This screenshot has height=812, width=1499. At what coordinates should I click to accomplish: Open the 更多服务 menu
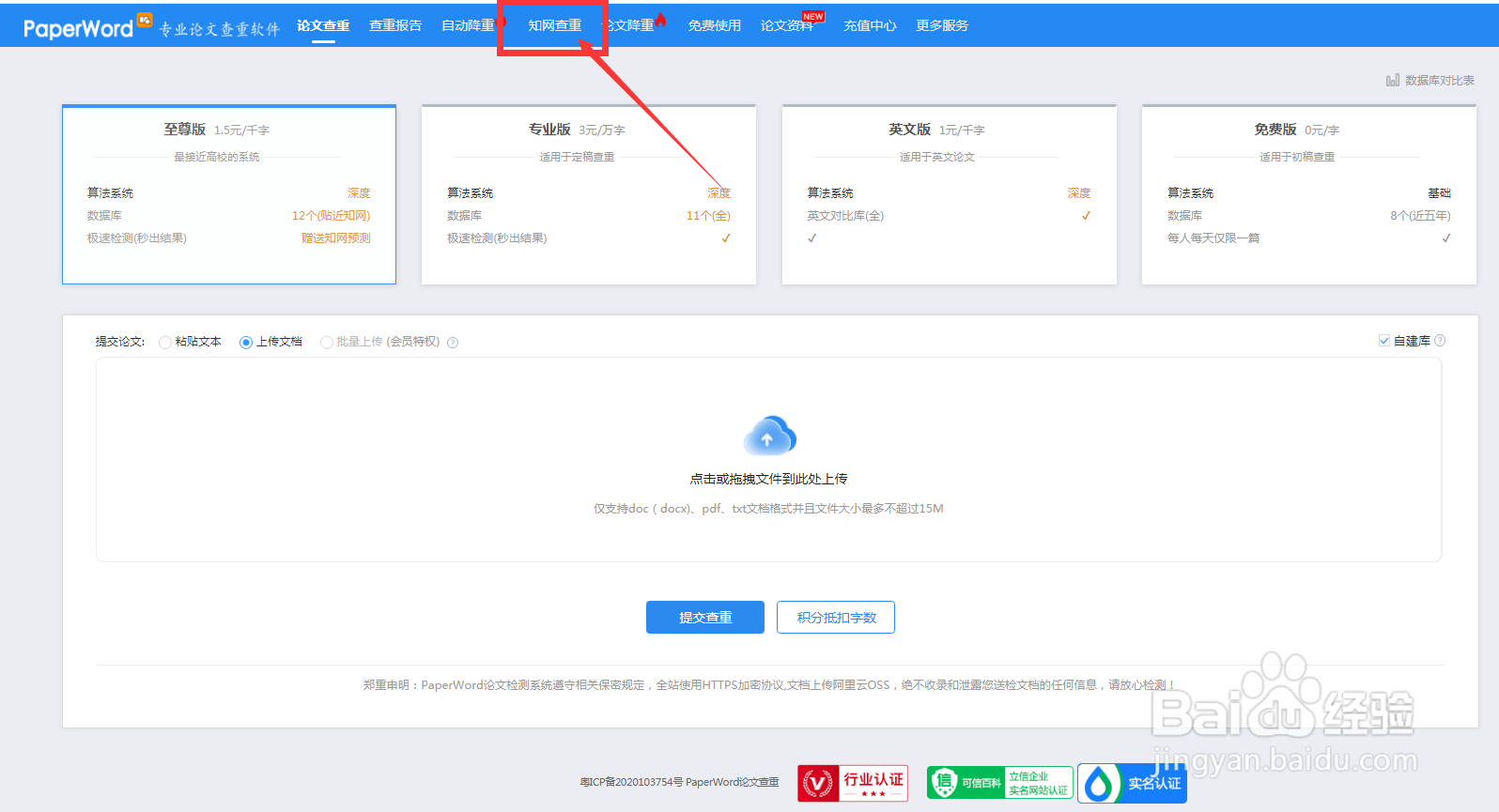(x=942, y=25)
